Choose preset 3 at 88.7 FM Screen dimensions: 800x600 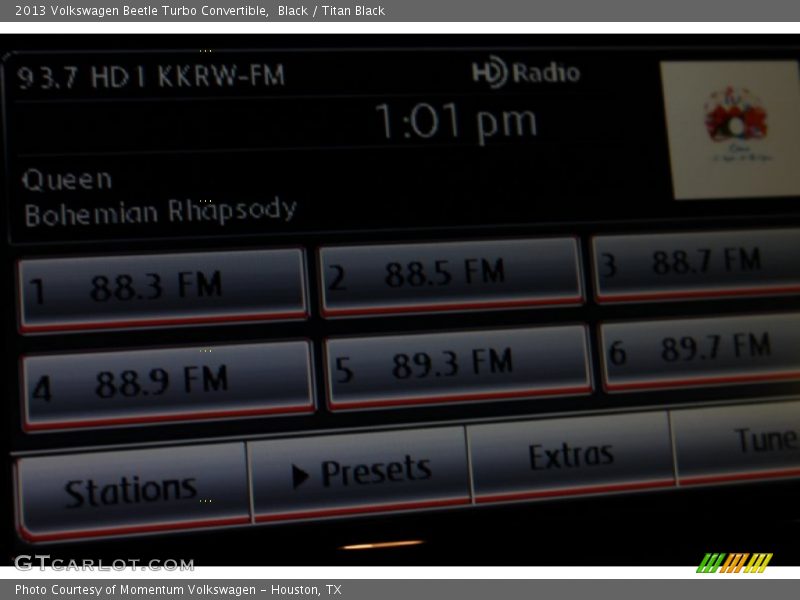(x=698, y=265)
